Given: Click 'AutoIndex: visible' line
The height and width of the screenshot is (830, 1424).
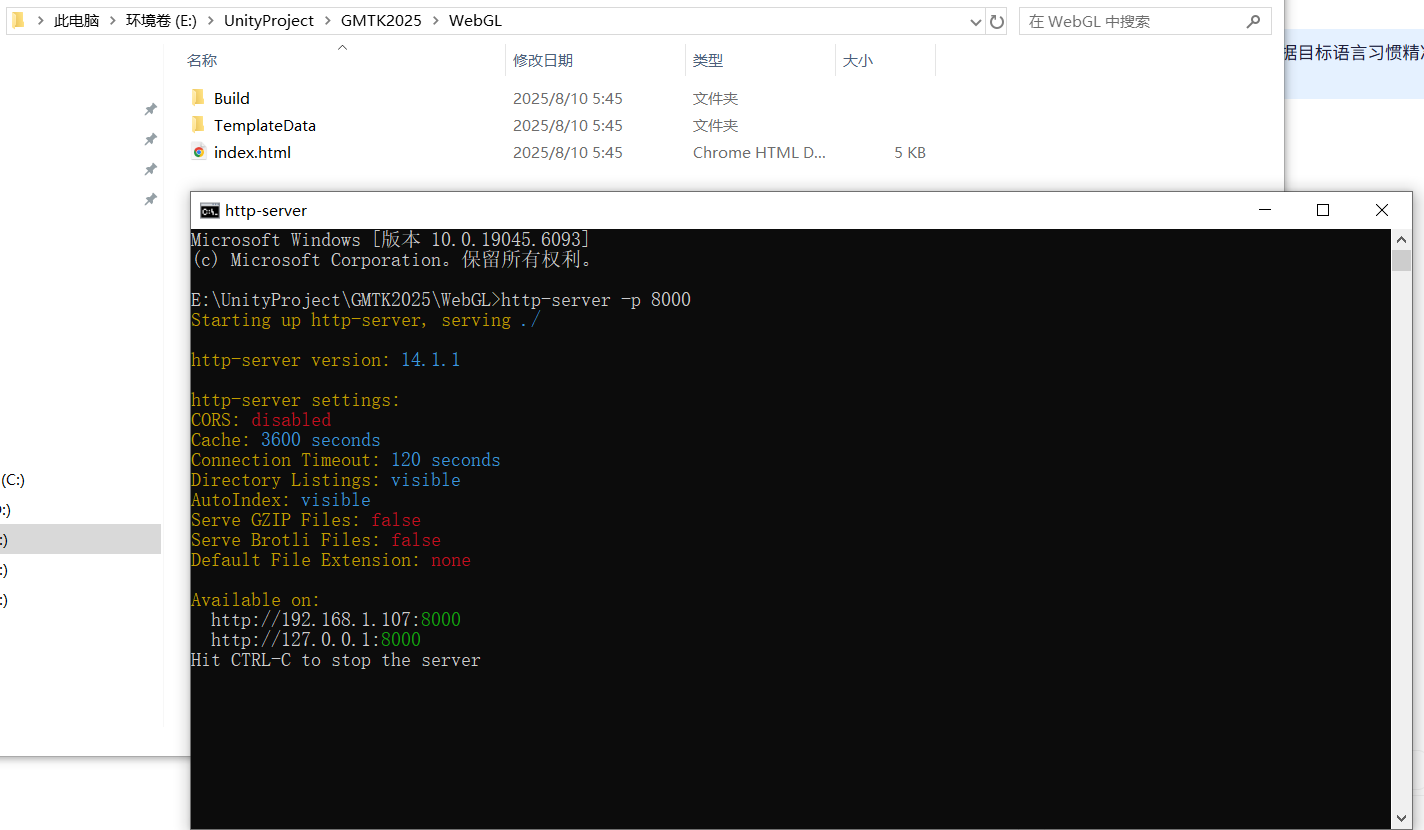Looking at the screenshot, I should tap(281, 500).
